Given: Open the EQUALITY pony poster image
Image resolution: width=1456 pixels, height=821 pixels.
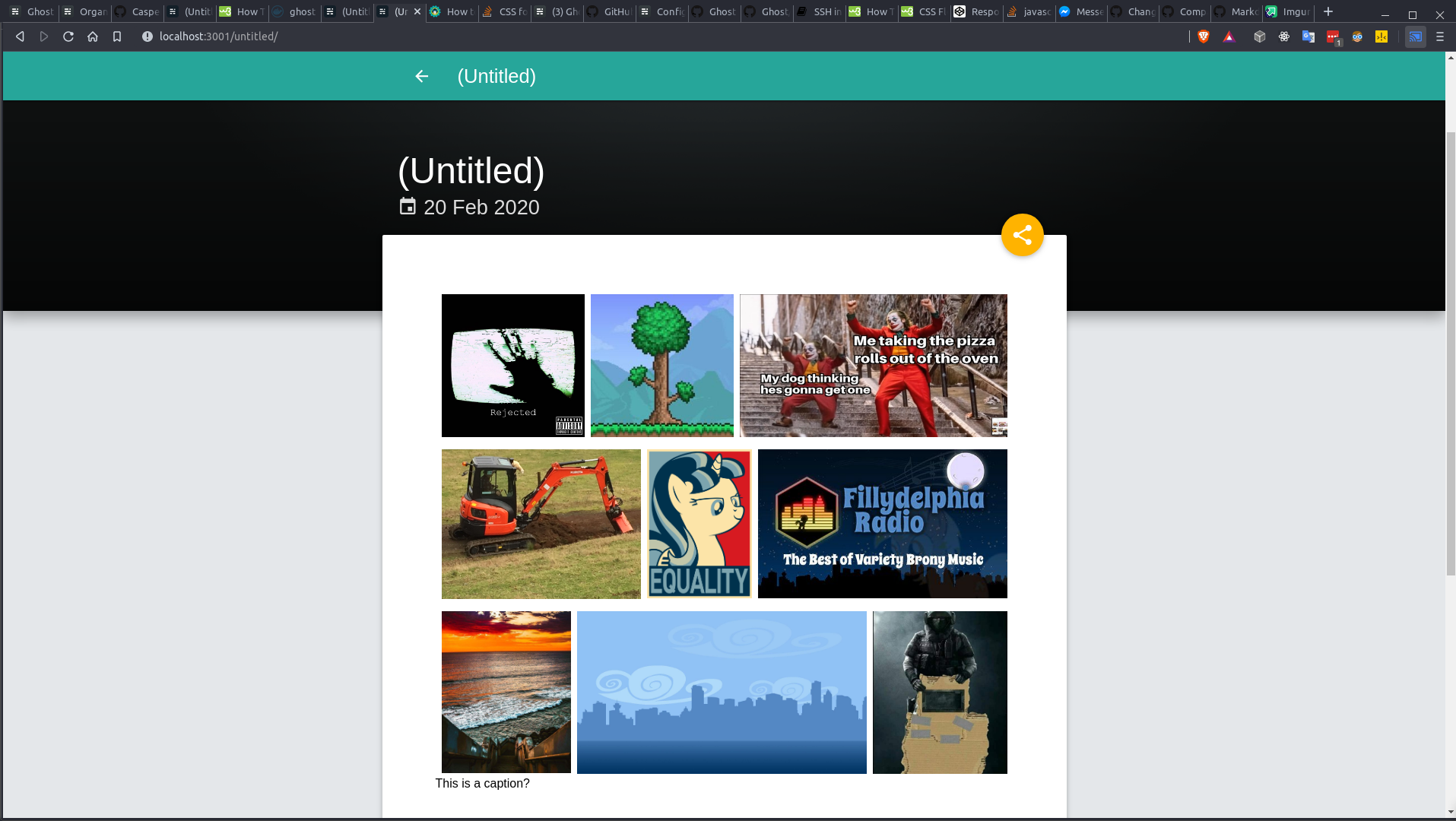Looking at the screenshot, I should [699, 524].
